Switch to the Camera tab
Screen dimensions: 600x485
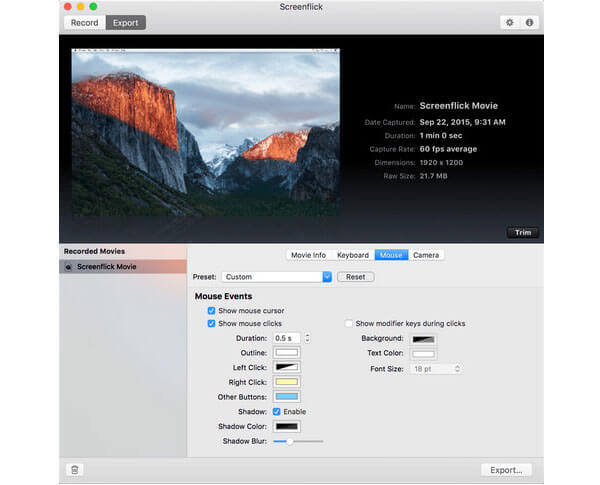coord(426,255)
